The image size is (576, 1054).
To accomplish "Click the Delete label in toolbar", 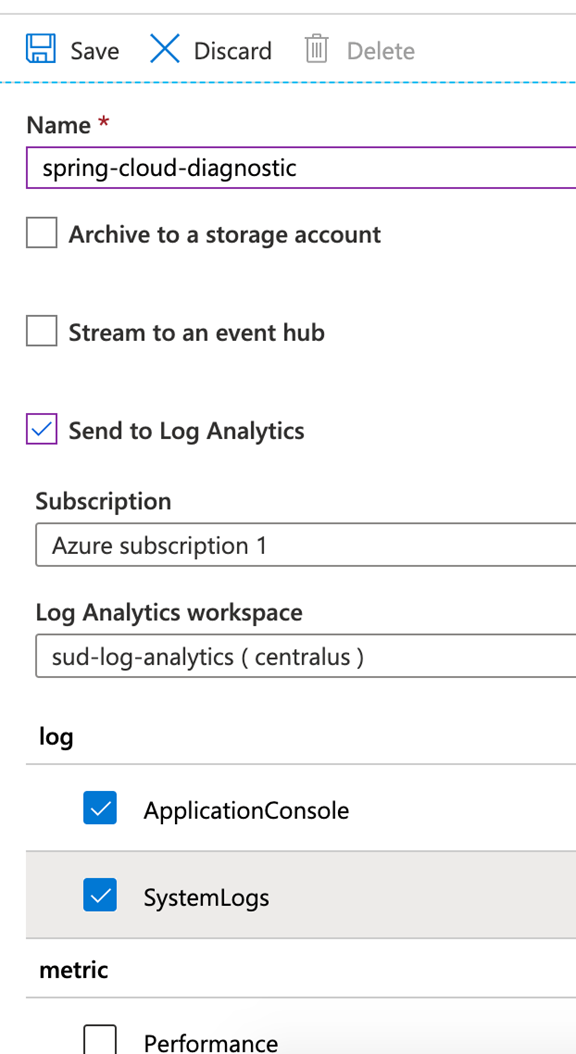I will tap(380, 51).
